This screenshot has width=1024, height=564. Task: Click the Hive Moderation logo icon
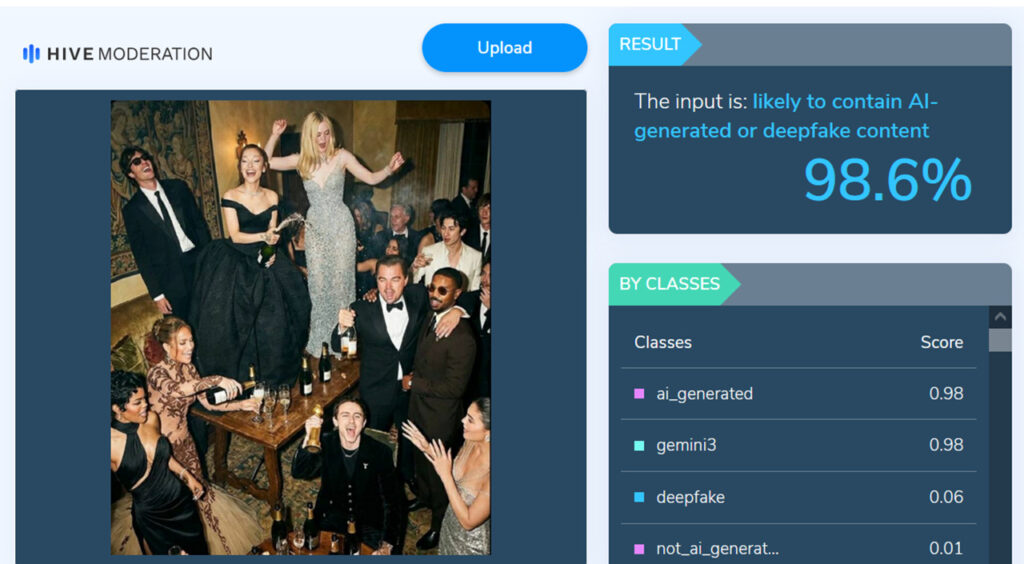[x=31, y=54]
